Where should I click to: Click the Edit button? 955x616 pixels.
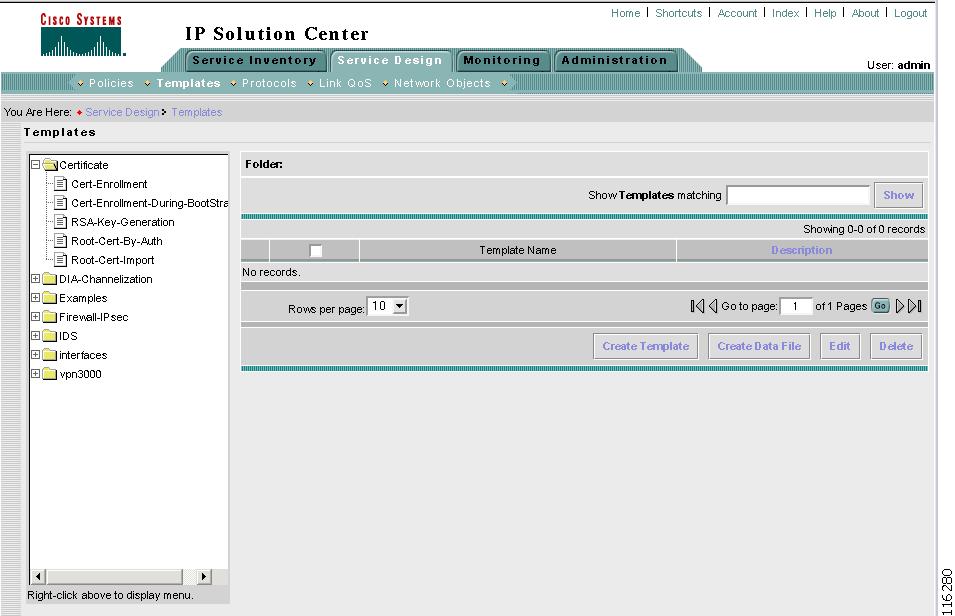point(840,346)
